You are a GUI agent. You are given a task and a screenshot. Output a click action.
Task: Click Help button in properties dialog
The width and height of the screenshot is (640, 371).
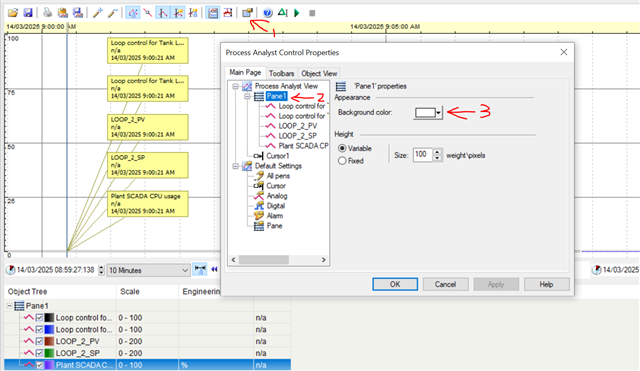(547, 284)
